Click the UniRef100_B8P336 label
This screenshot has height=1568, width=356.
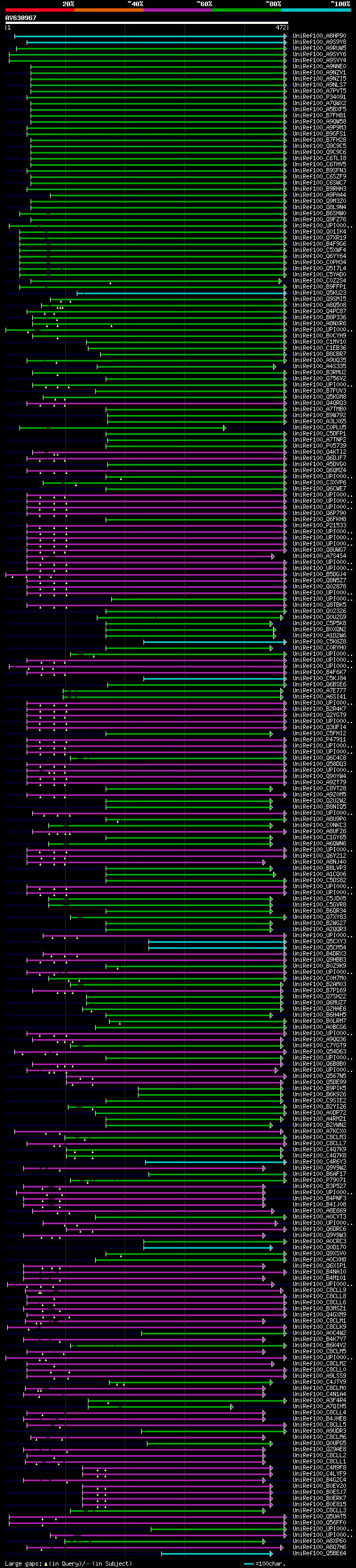tap(319, 317)
